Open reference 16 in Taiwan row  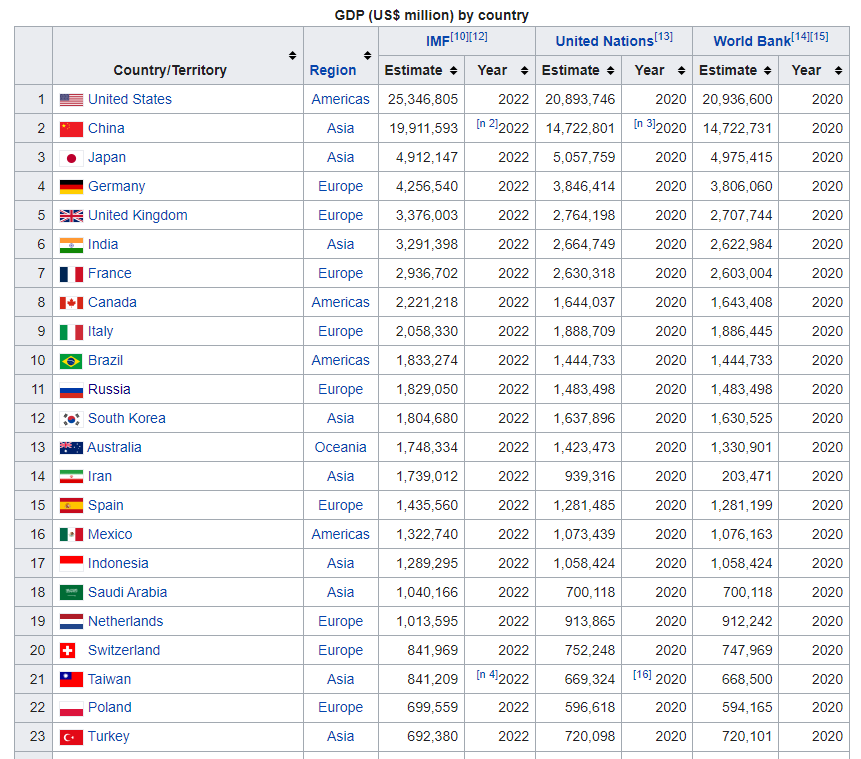point(642,675)
